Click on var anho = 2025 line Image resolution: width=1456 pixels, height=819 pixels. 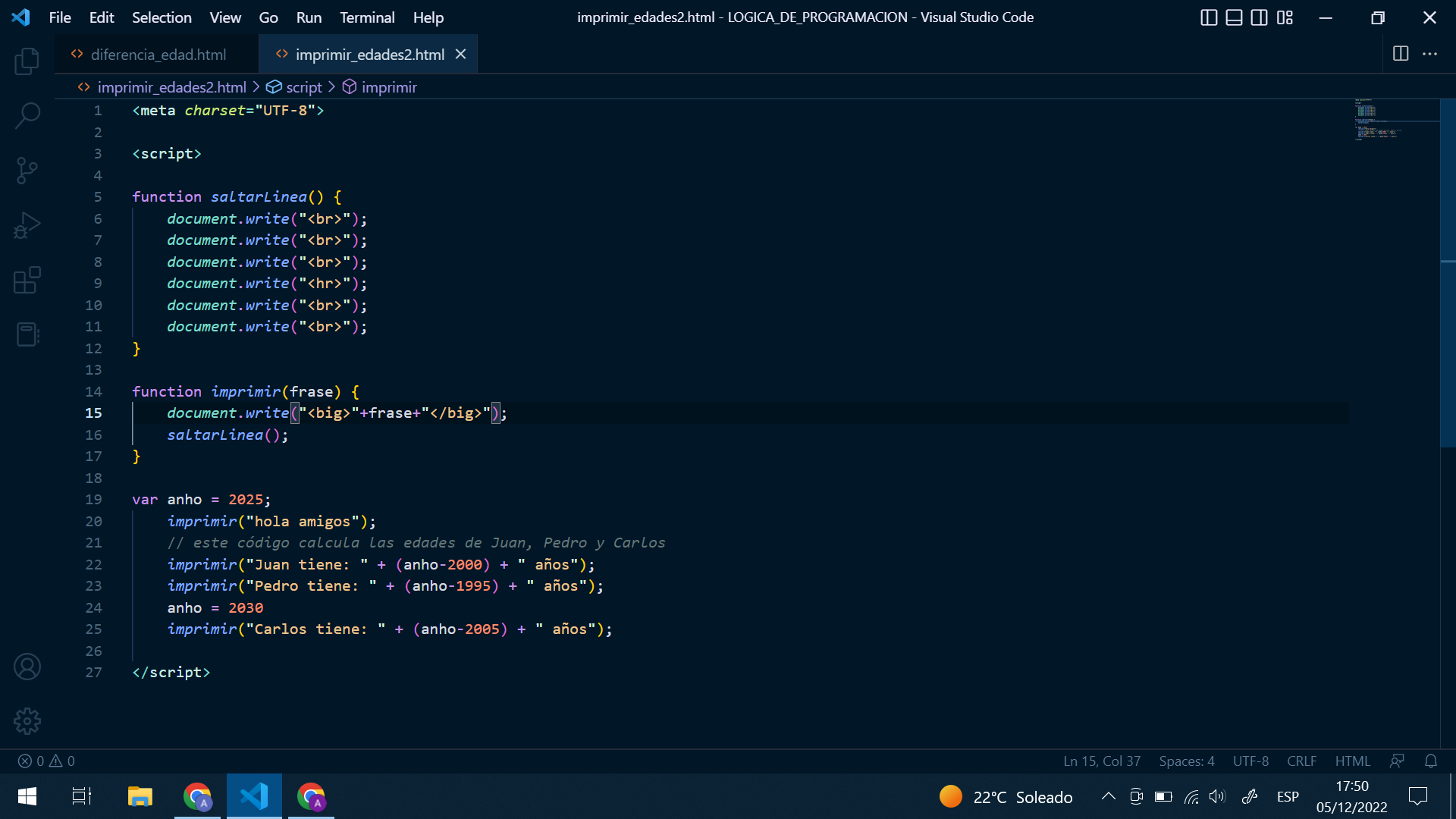(201, 500)
